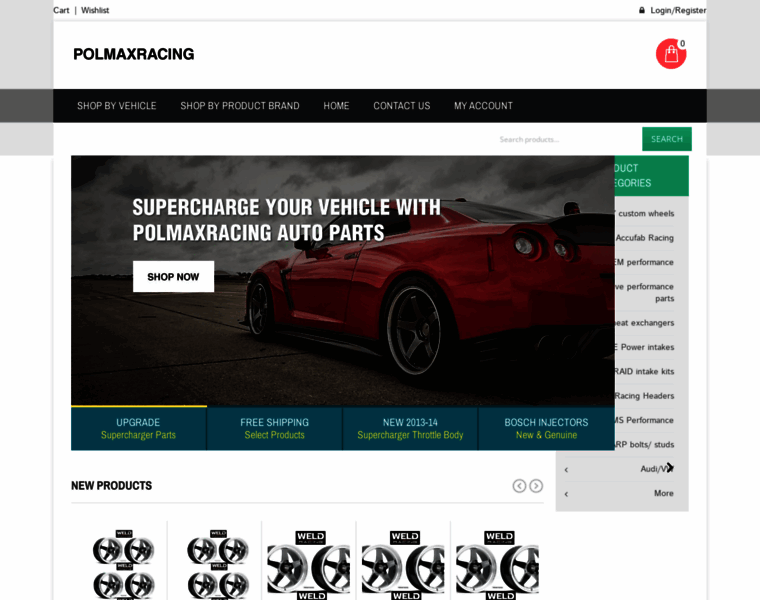
Task: Select the Upgrade Supercharger Parts slide tab
Action: click(139, 428)
